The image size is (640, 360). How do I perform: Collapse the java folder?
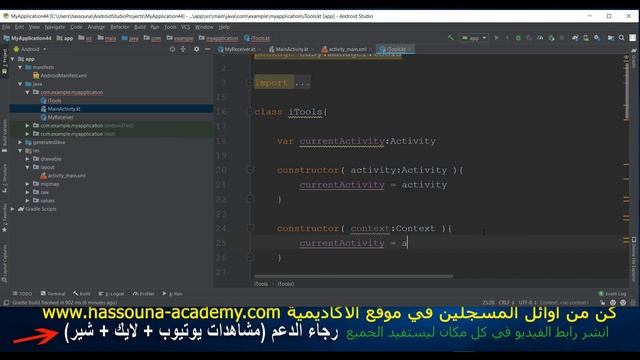[x=20, y=84]
